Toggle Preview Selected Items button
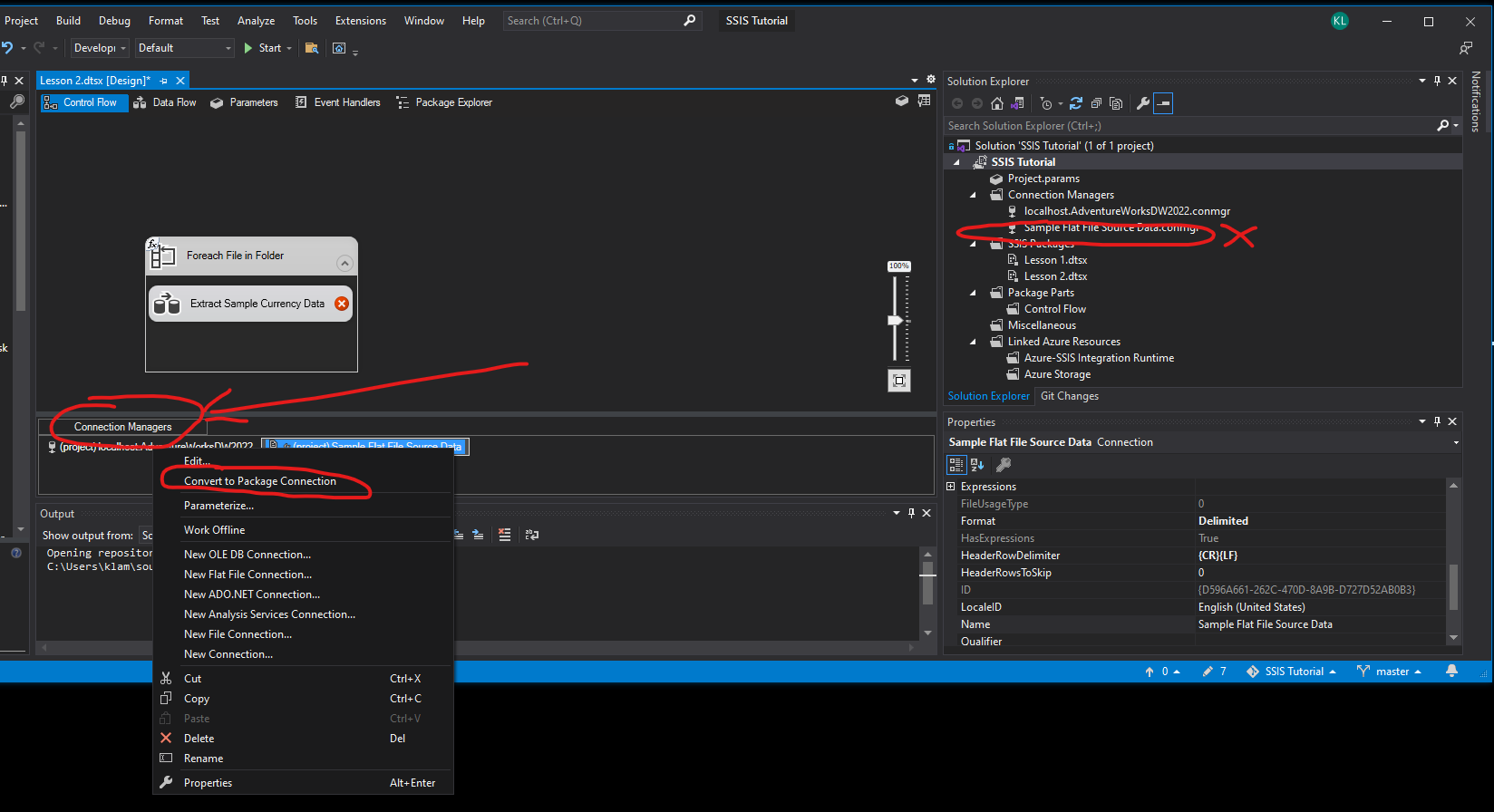This screenshot has height=812, width=1494. click(x=1163, y=103)
